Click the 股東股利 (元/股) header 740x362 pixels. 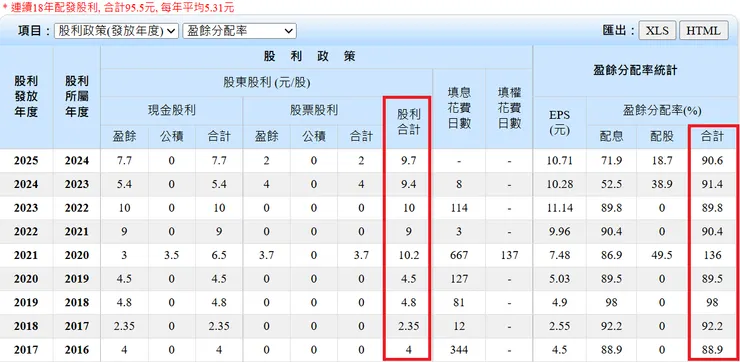[267, 83]
